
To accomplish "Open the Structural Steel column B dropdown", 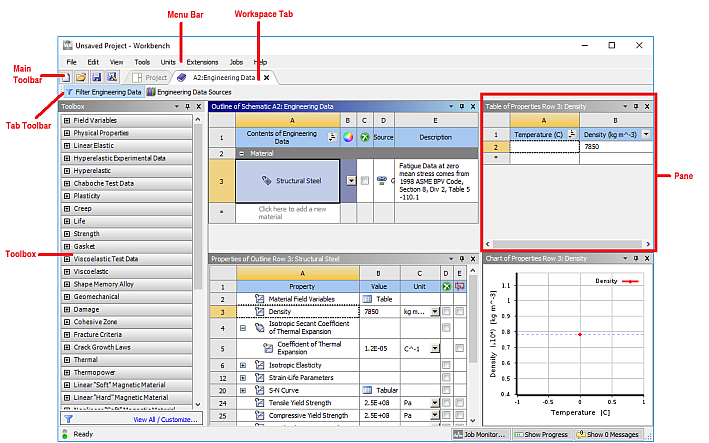I will pyautogui.click(x=351, y=180).
